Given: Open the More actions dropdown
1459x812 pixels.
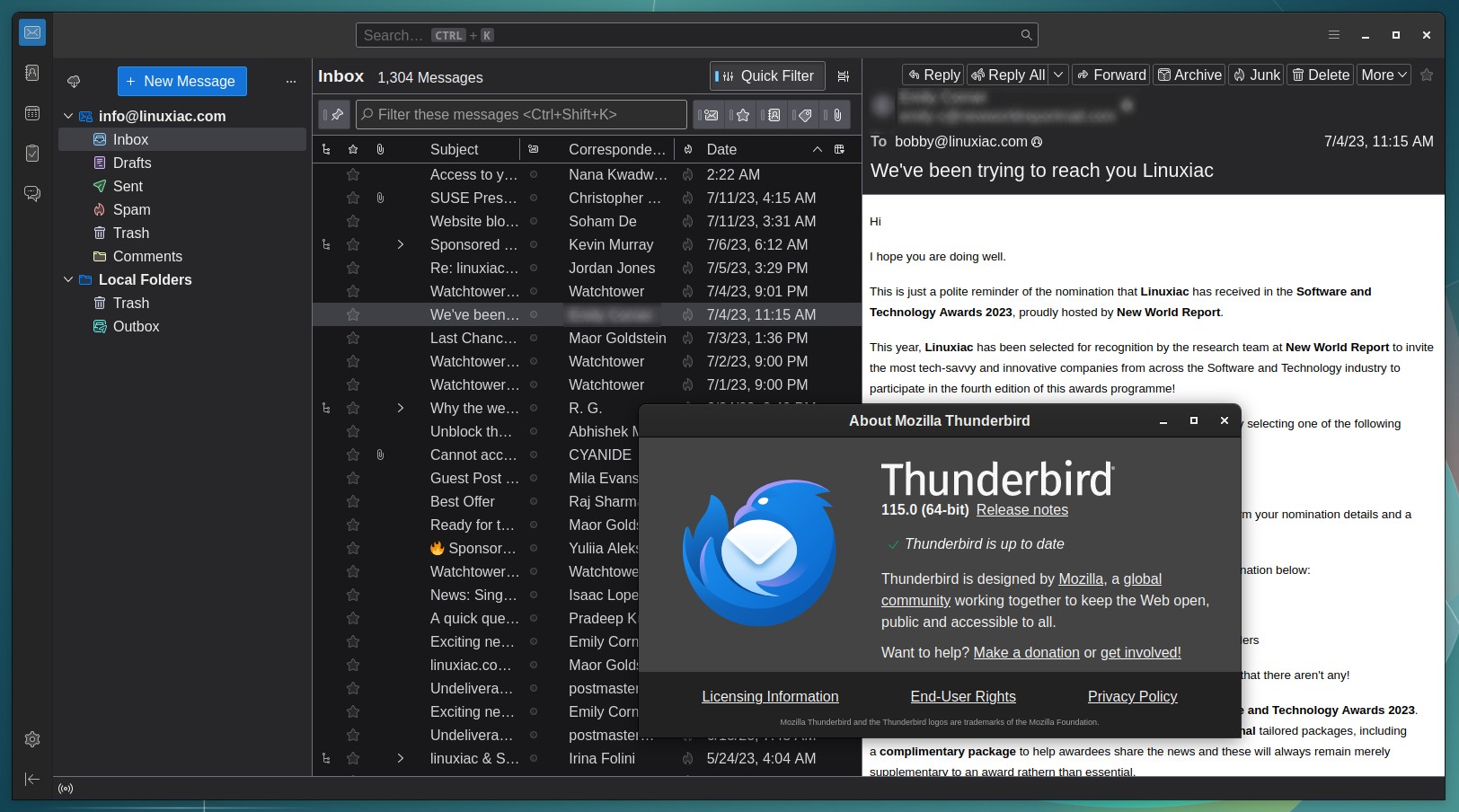Looking at the screenshot, I should 1384,75.
